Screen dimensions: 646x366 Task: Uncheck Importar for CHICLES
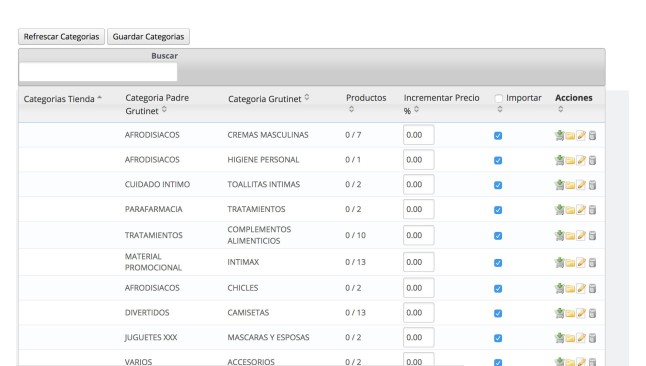point(498,289)
